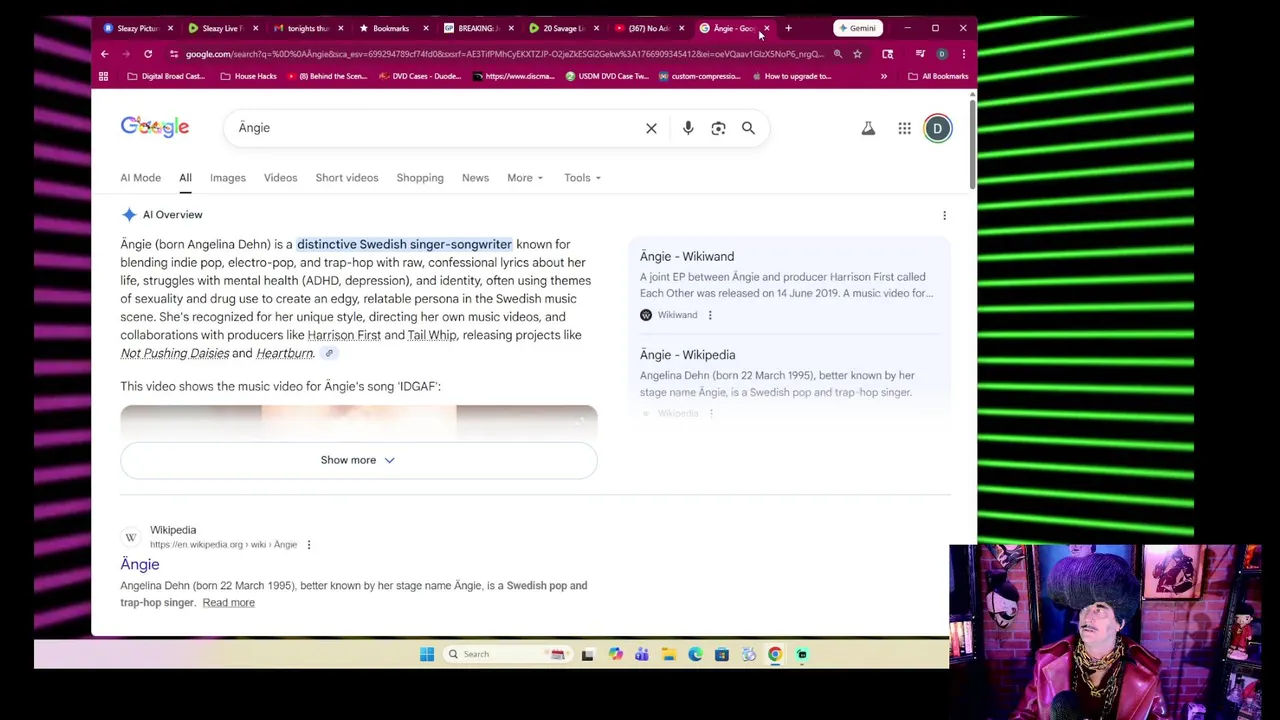Switch to the Bookmarks browser tab

(390, 28)
